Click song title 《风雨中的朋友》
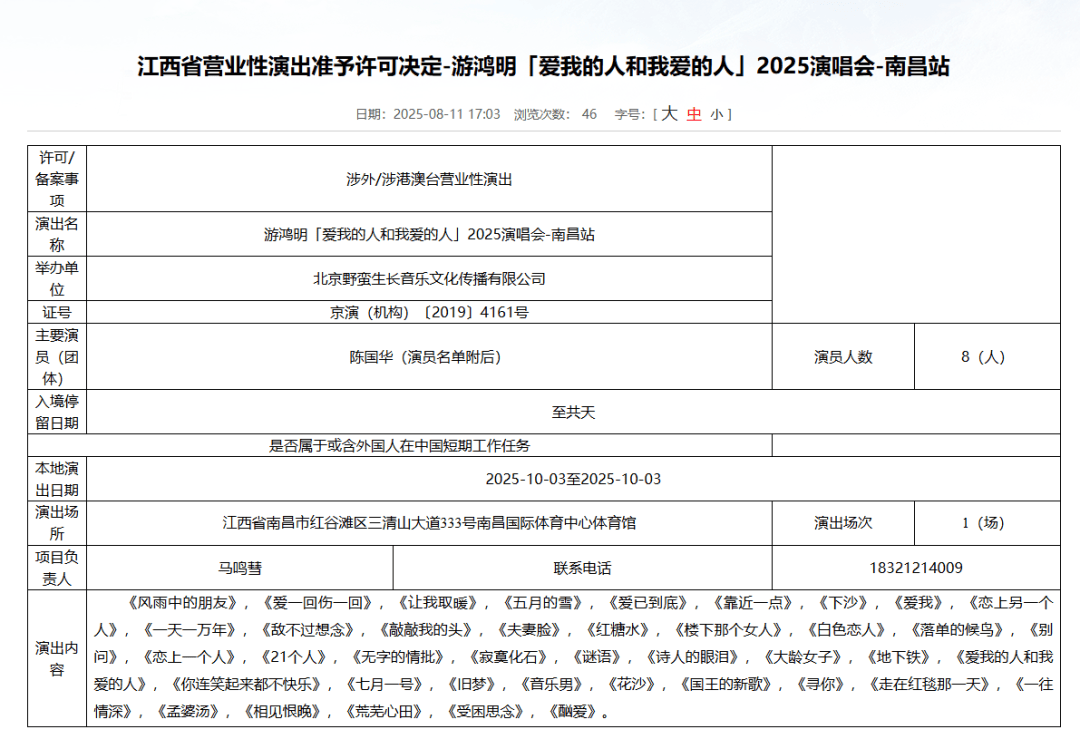 coord(183,603)
